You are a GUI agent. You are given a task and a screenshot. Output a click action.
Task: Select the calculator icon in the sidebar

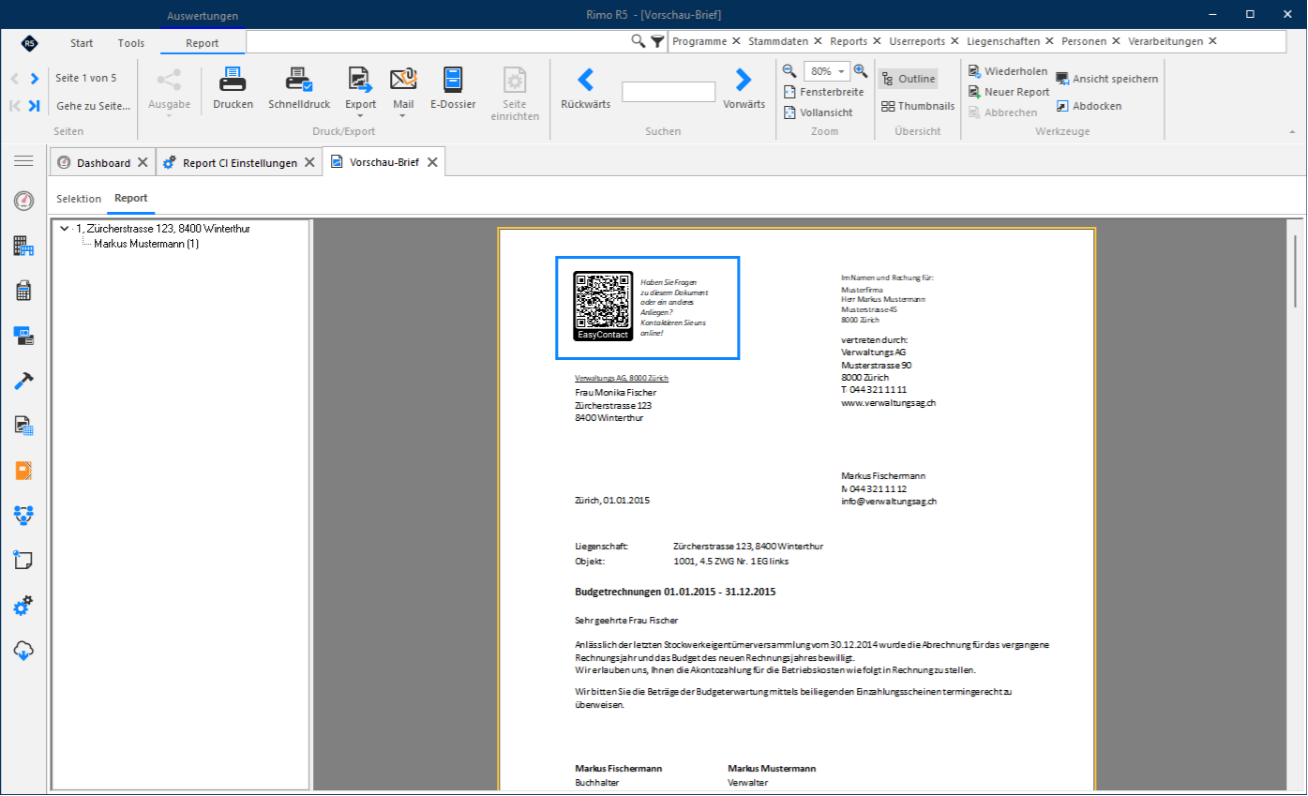24,291
